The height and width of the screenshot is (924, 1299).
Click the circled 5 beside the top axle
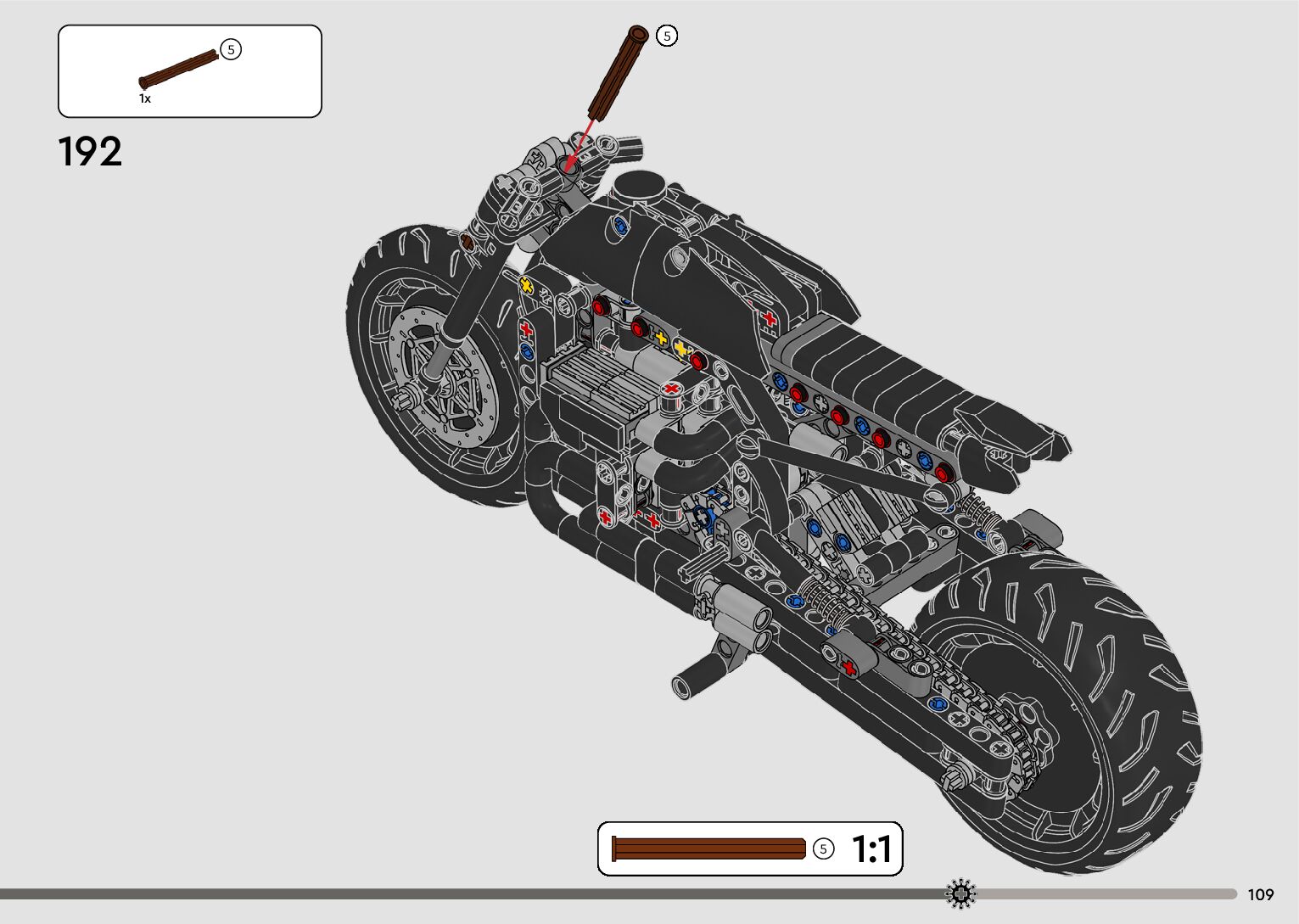coord(668,36)
